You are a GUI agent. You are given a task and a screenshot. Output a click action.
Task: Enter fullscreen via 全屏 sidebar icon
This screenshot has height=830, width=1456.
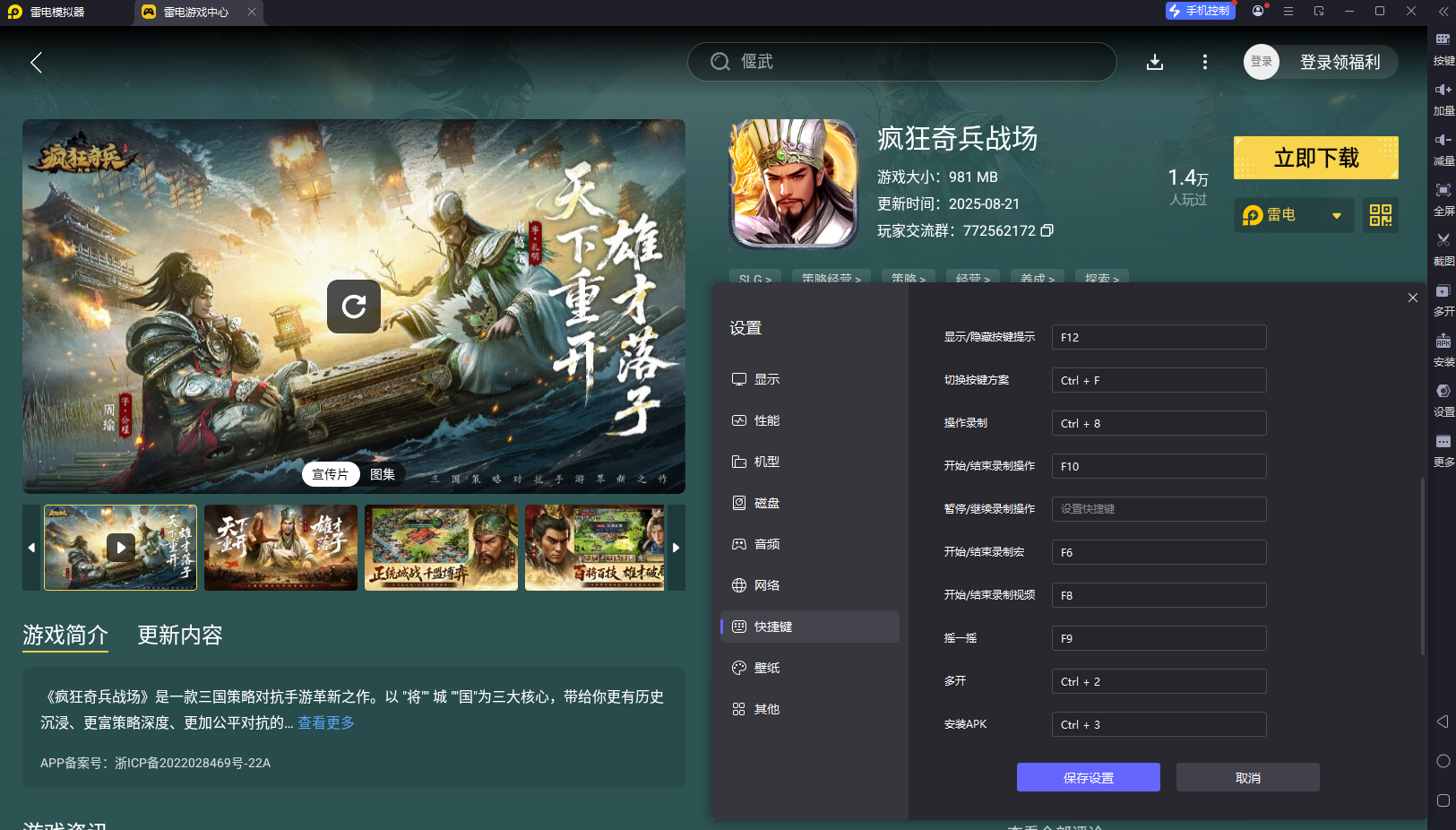1443,199
